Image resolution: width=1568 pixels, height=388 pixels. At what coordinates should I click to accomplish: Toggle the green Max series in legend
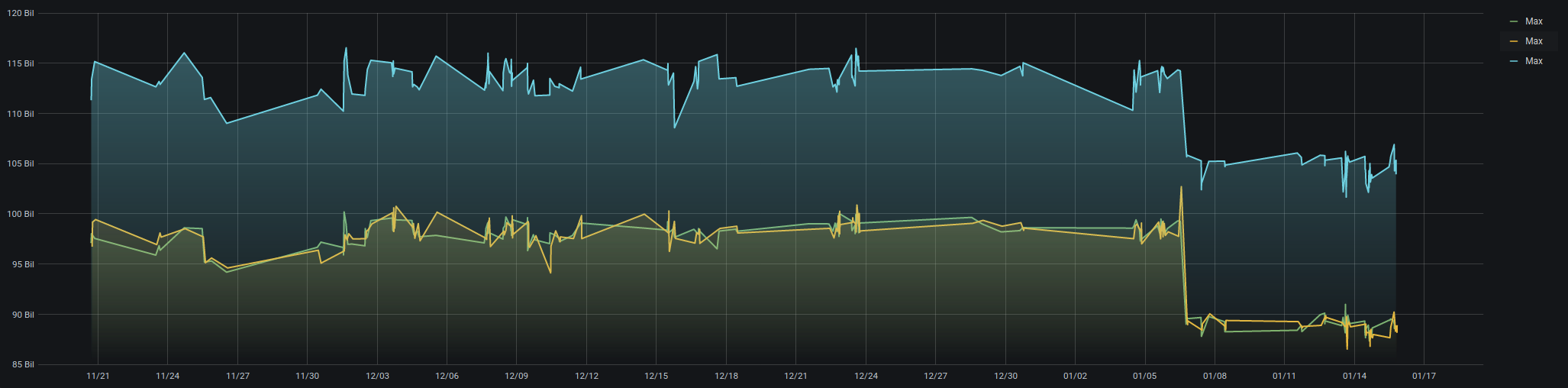click(1534, 21)
